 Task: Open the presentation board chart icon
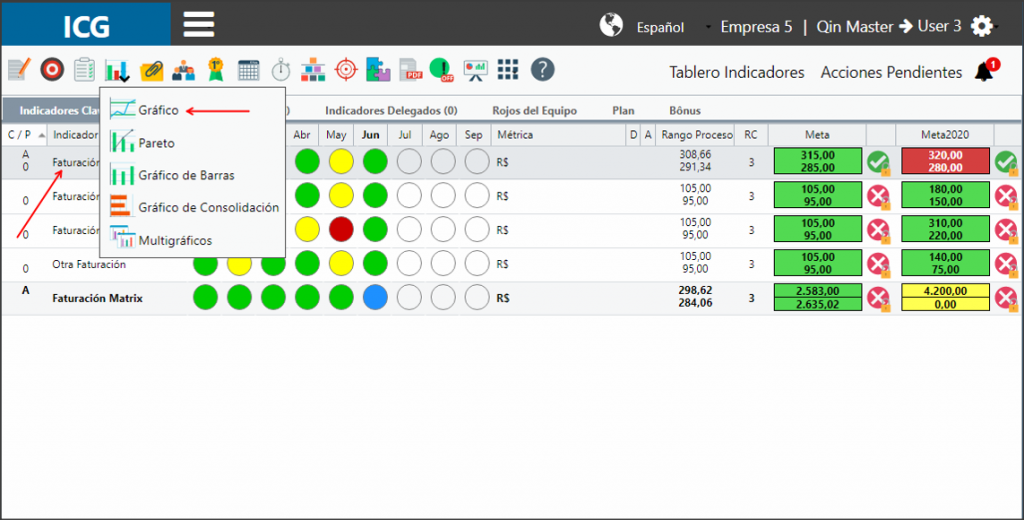coord(475,70)
